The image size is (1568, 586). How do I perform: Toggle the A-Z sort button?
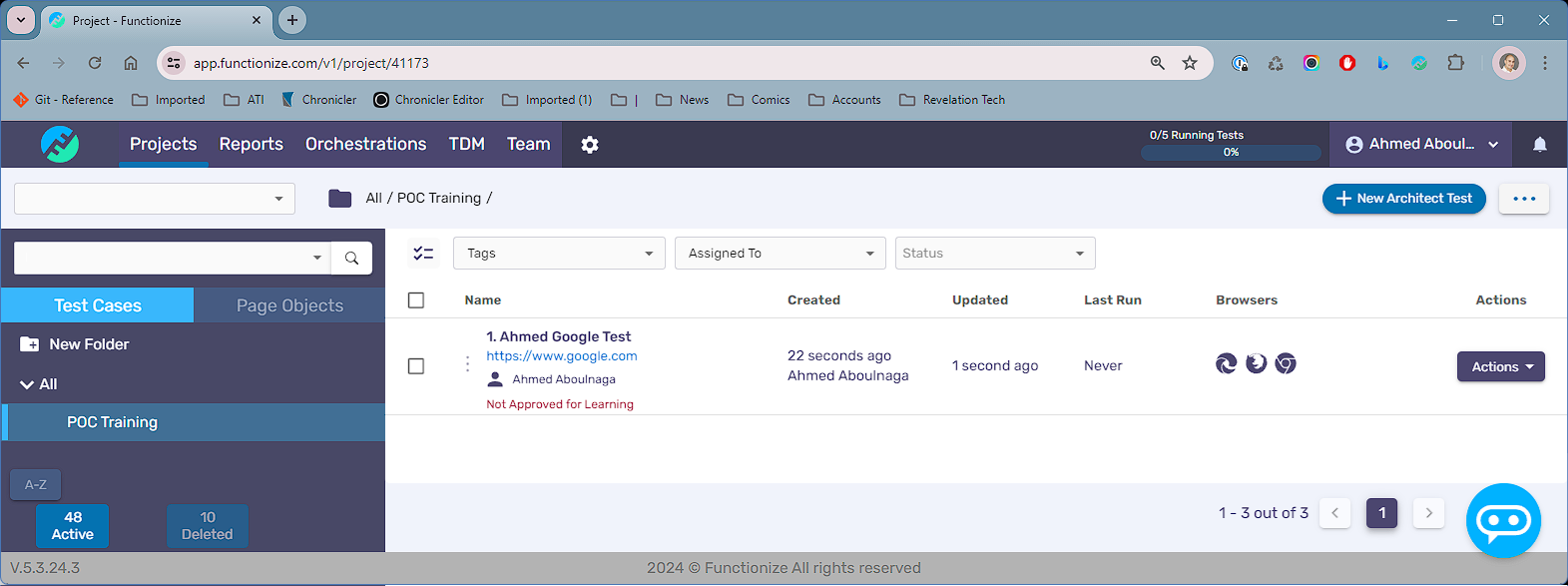click(x=36, y=484)
